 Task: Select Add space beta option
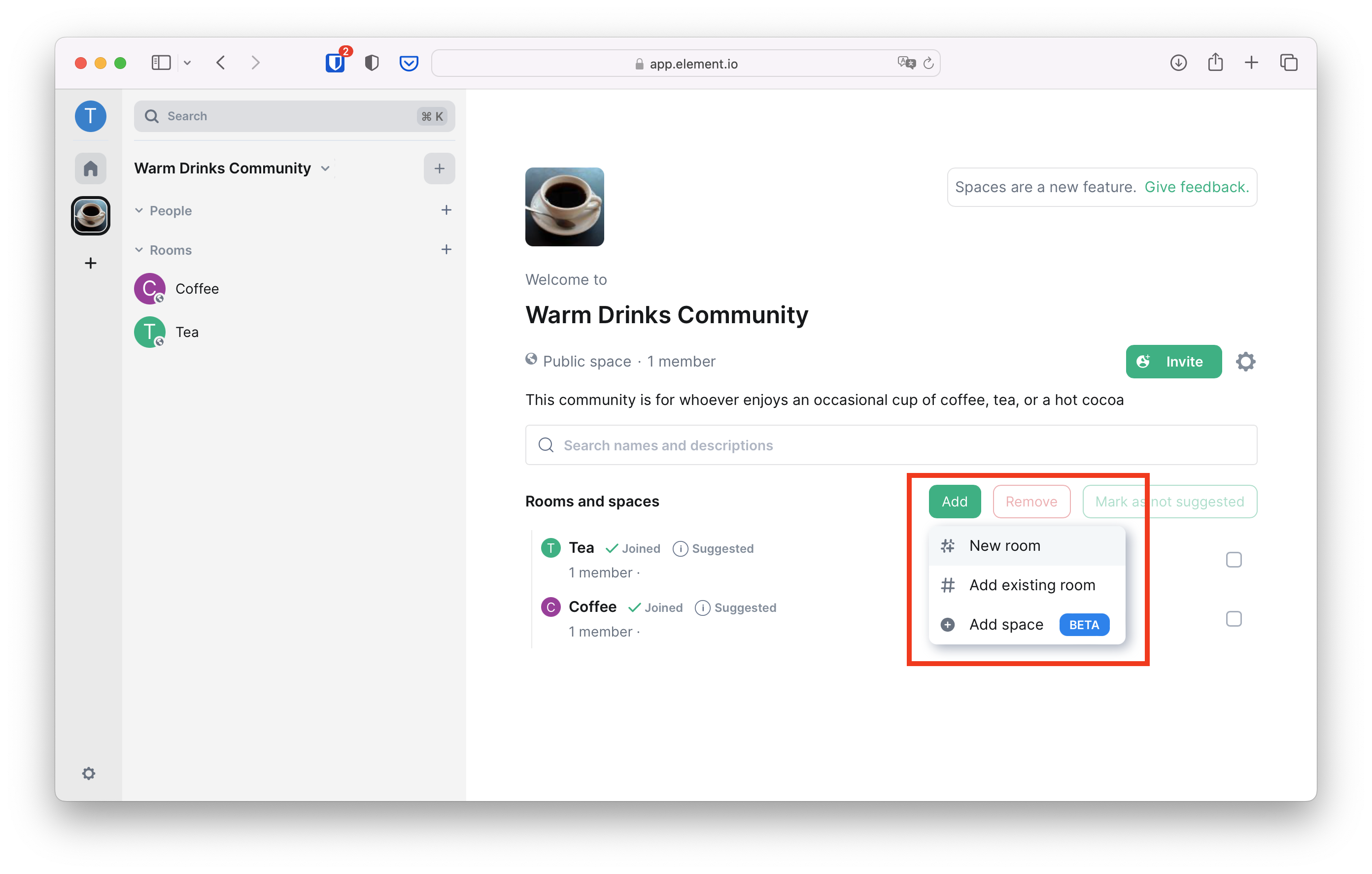(1006, 624)
